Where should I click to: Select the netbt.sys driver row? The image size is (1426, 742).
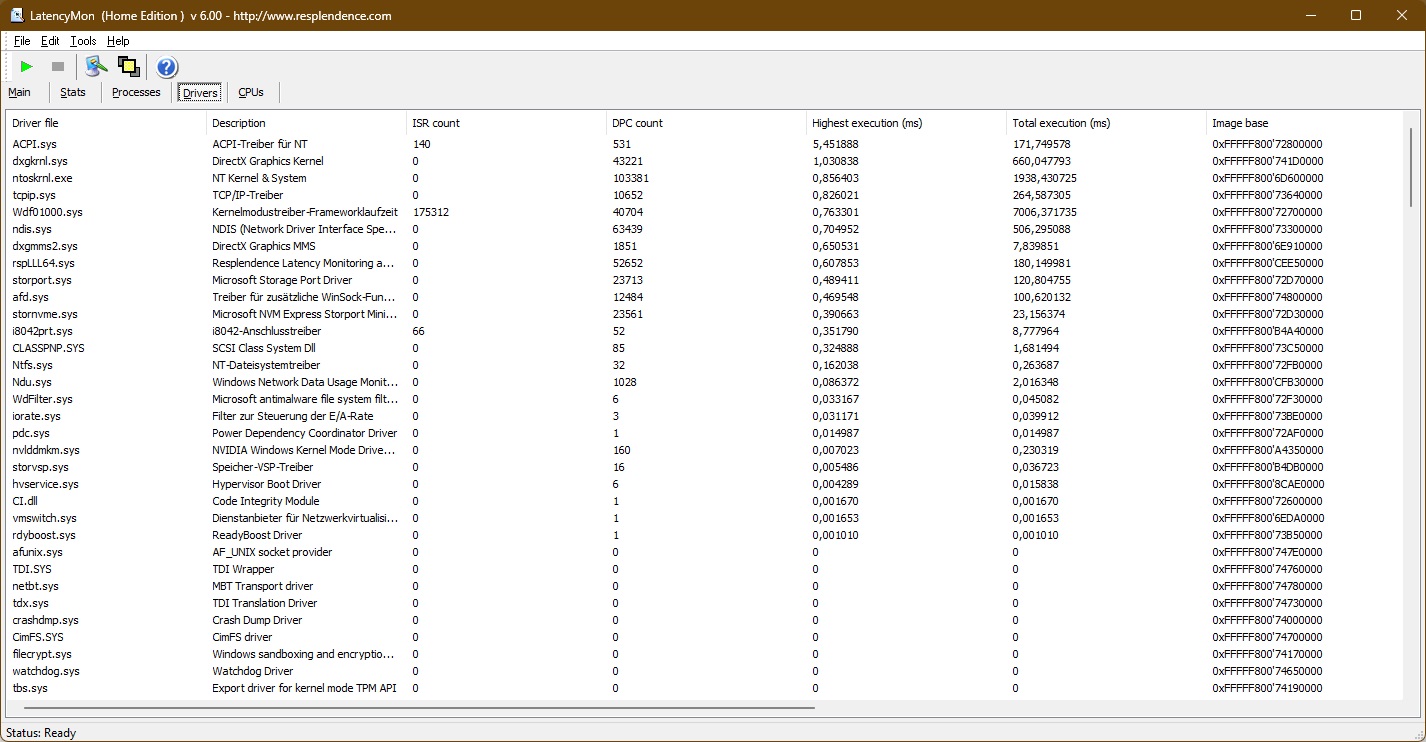coord(705,586)
